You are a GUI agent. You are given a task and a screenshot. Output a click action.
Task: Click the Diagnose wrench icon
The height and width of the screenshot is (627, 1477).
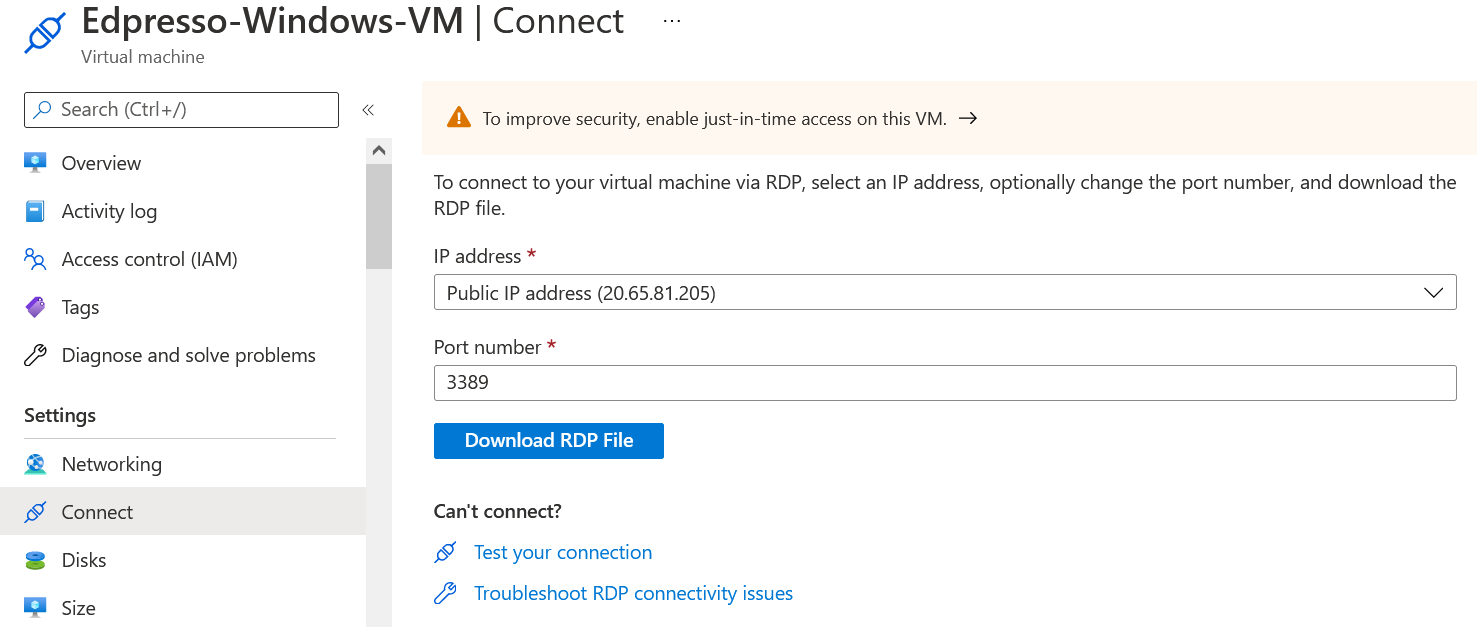click(36, 355)
